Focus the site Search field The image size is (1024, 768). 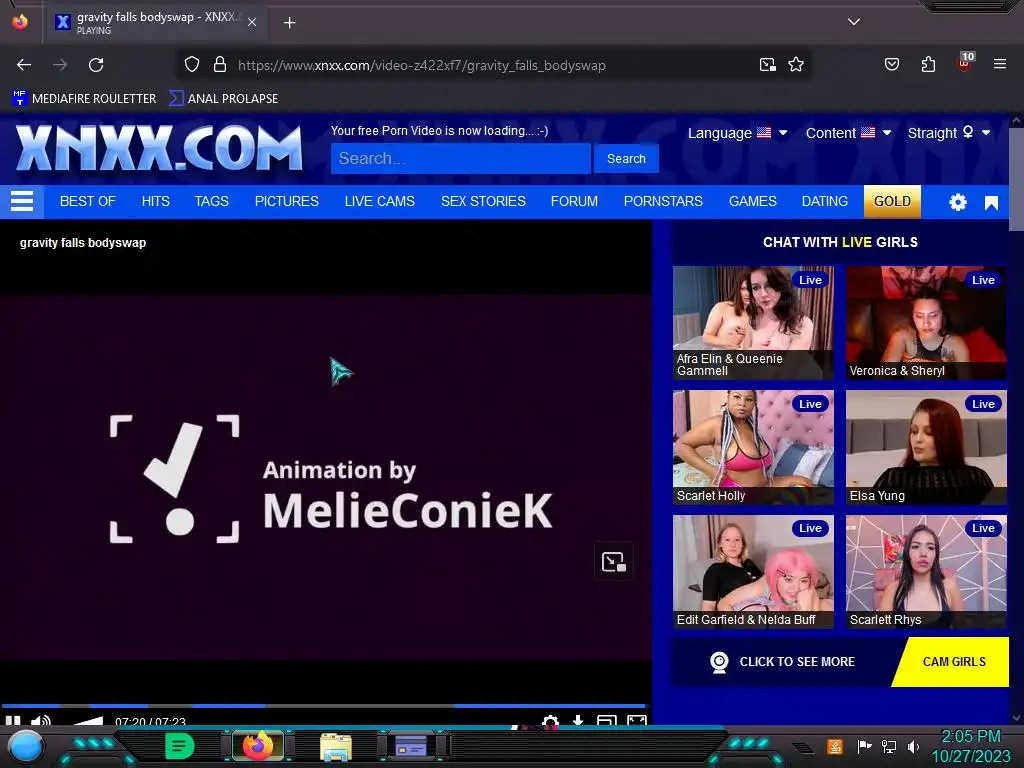click(460, 159)
